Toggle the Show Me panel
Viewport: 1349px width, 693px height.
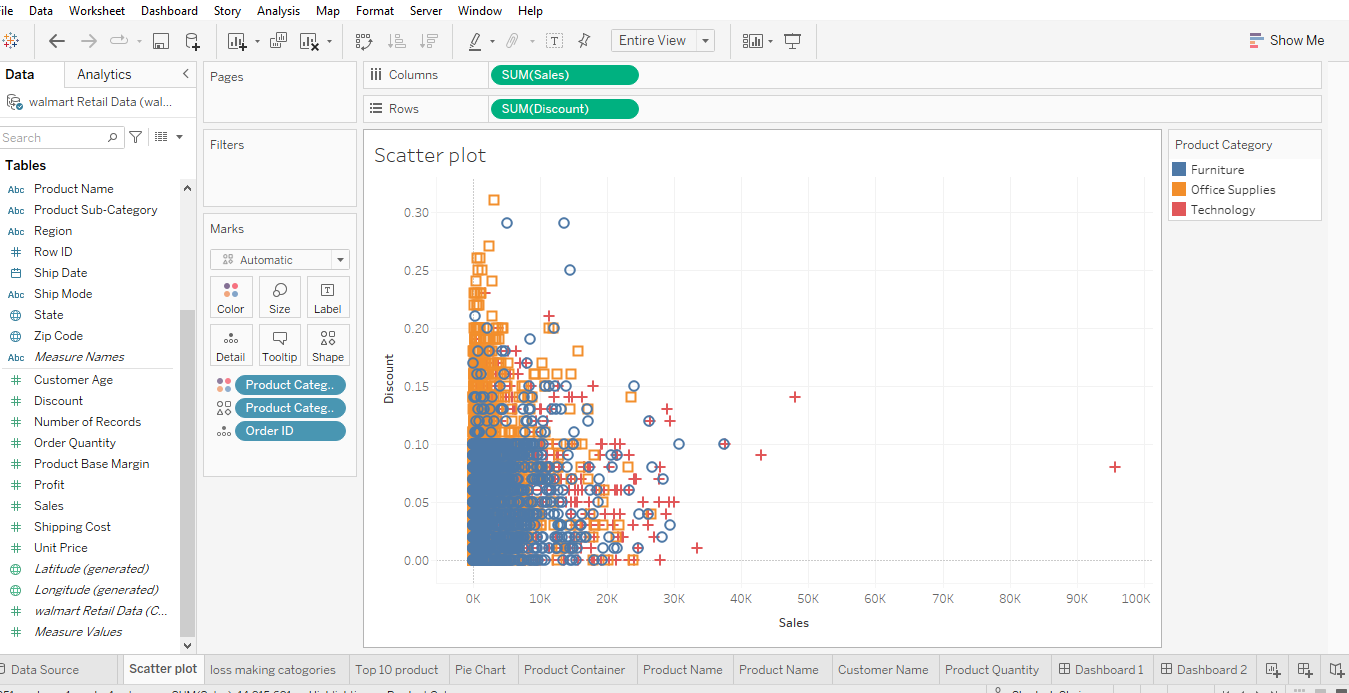coord(1287,40)
